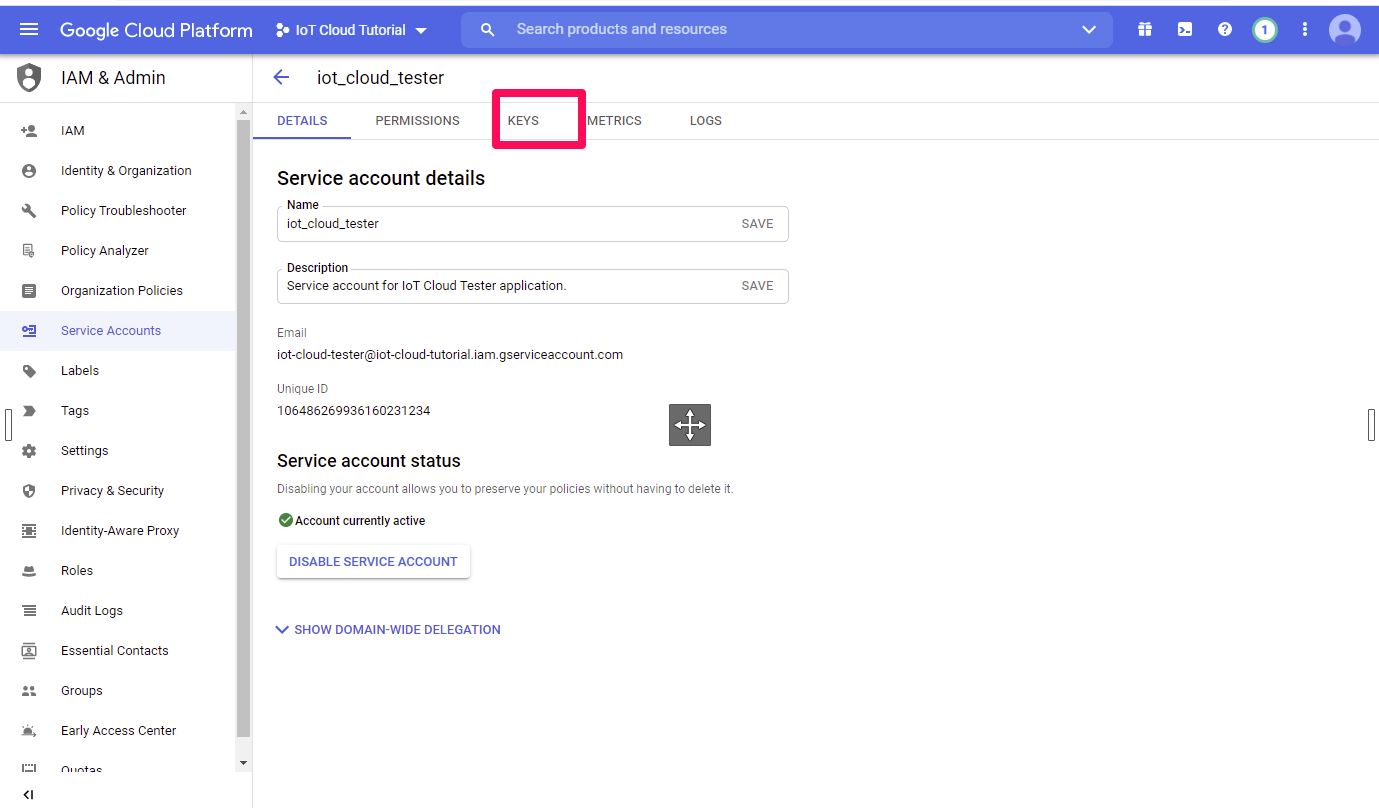Open the Keys tab
Viewport: 1379px width, 808px height.
pos(523,121)
